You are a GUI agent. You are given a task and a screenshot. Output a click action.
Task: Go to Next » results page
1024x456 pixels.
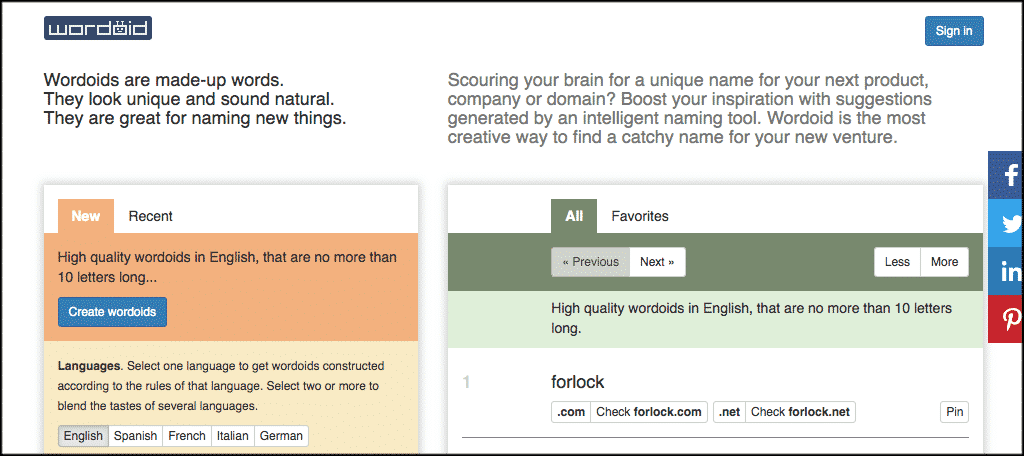coord(658,262)
